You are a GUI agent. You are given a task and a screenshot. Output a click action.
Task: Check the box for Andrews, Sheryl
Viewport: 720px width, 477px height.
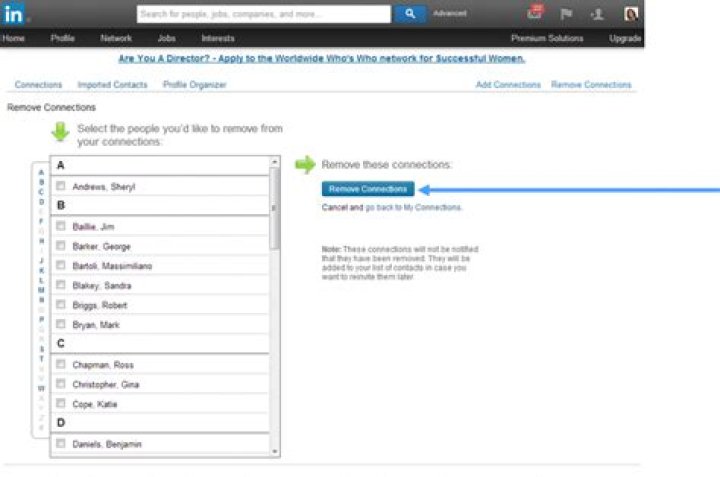(x=61, y=186)
